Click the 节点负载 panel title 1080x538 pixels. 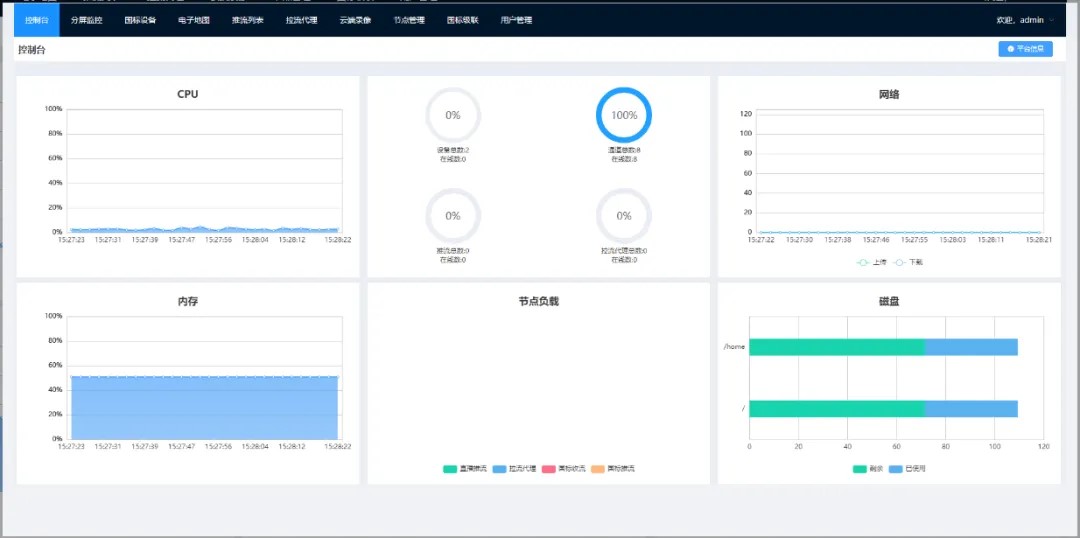point(539,302)
